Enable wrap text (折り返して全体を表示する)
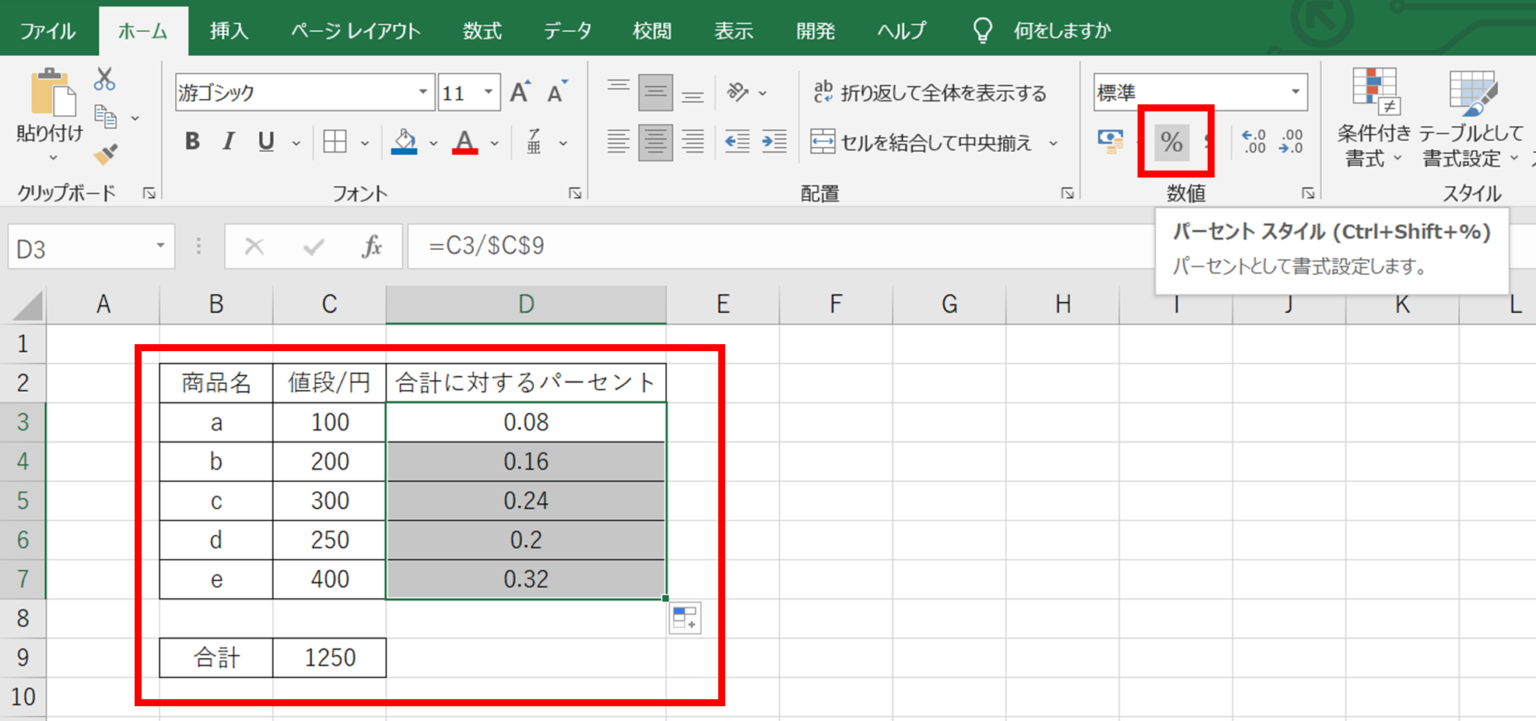 930,92
